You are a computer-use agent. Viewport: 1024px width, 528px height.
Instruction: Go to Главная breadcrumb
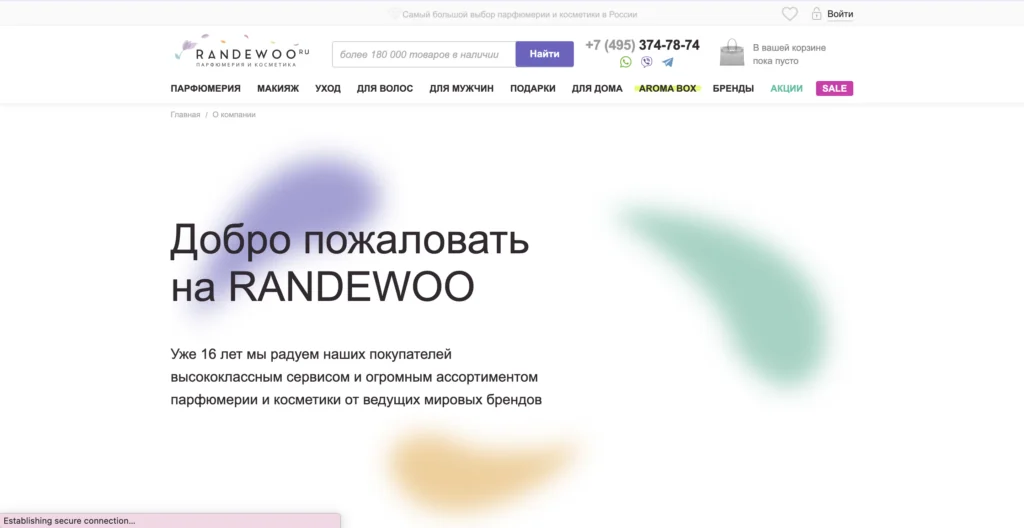(x=185, y=114)
